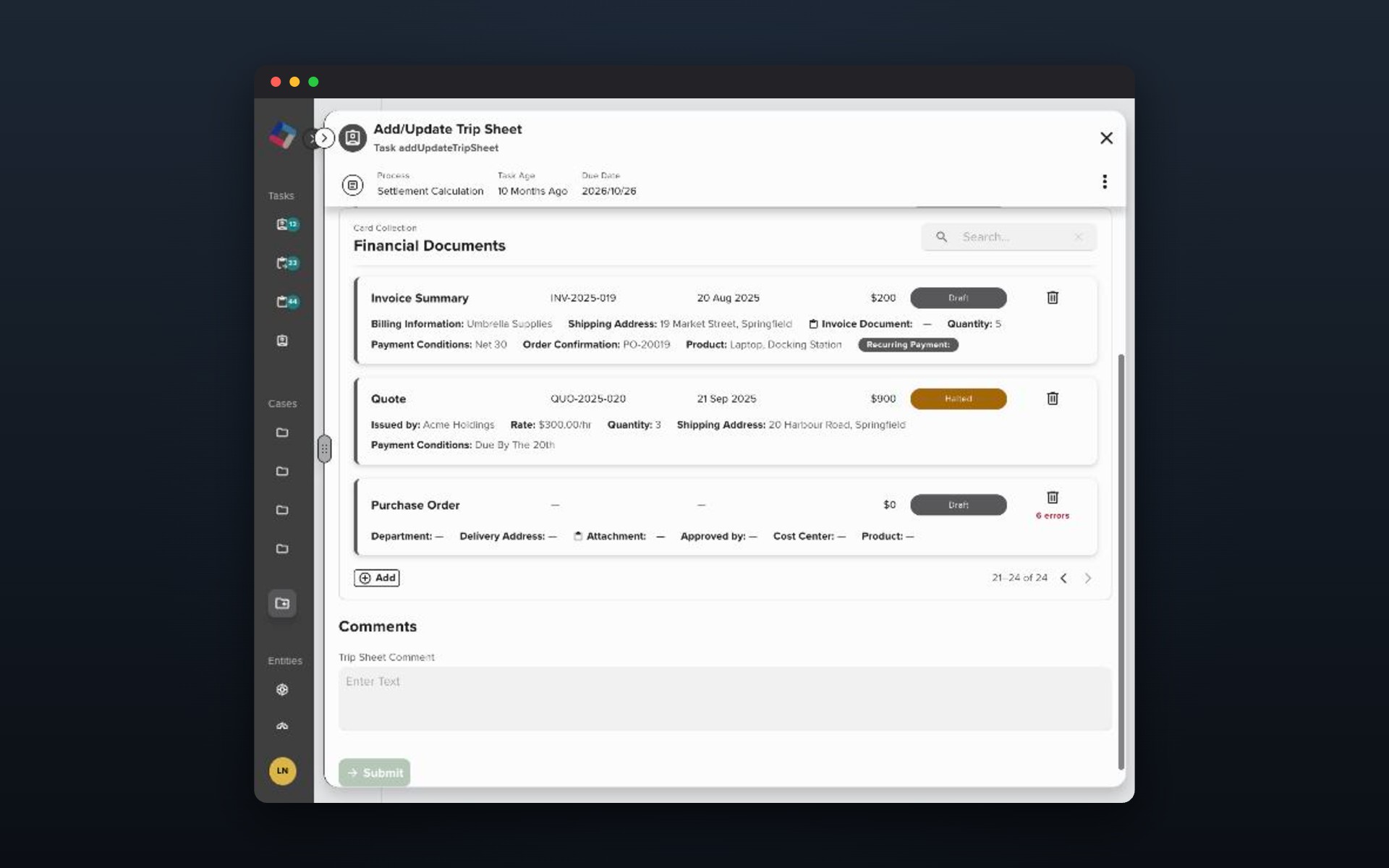The height and width of the screenshot is (868, 1389).
Task: Open tasks icon with badge 23
Action: (x=287, y=263)
